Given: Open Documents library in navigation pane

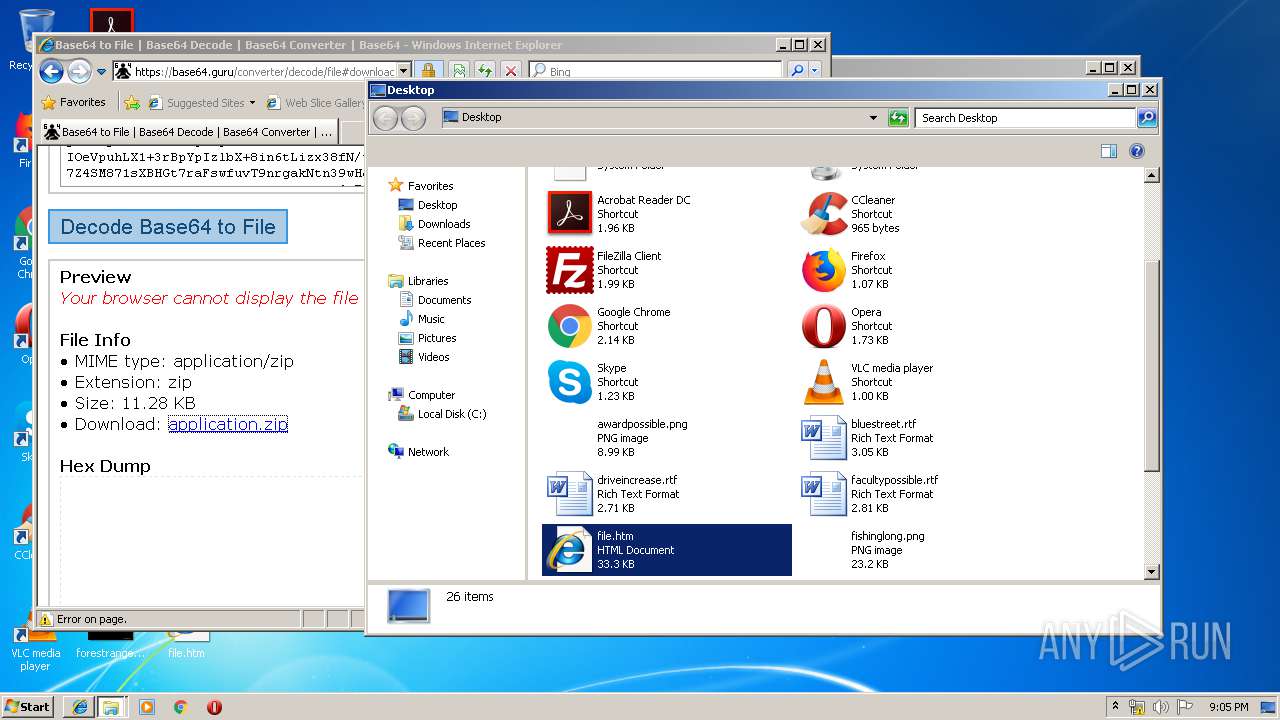Looking at the screenshot, I should click(x=435, y=300).
